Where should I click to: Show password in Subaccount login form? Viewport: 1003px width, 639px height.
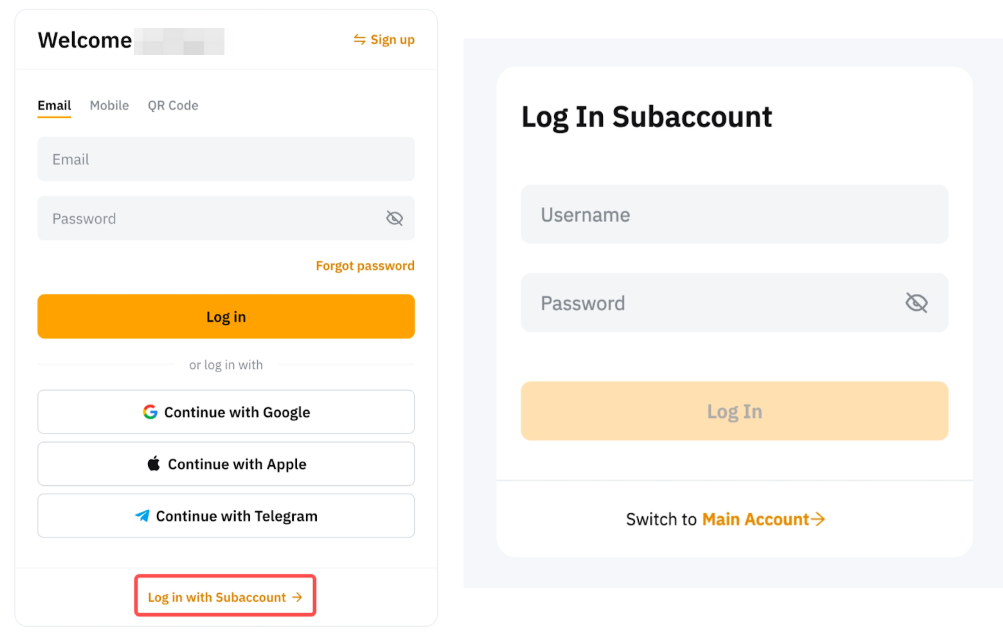click(916, 303)
